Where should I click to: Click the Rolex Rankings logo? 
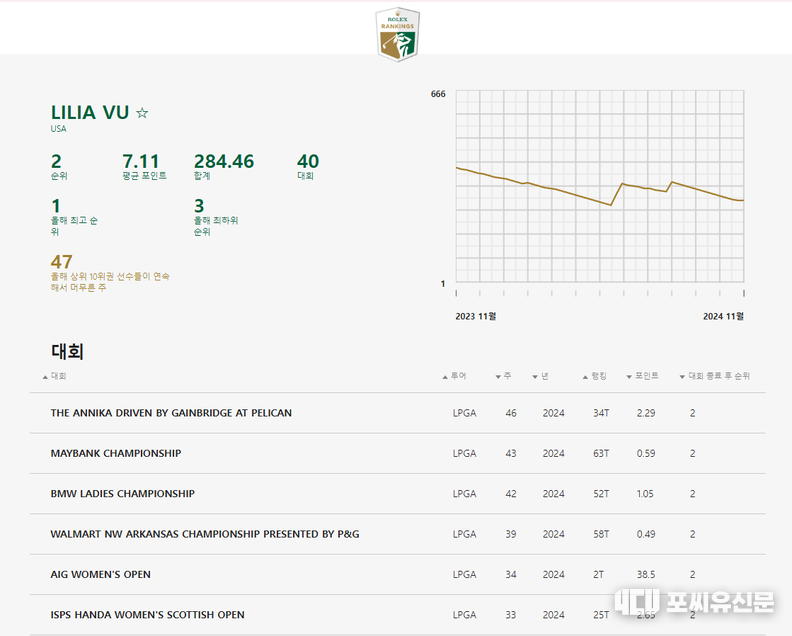[x=398, y=34]
